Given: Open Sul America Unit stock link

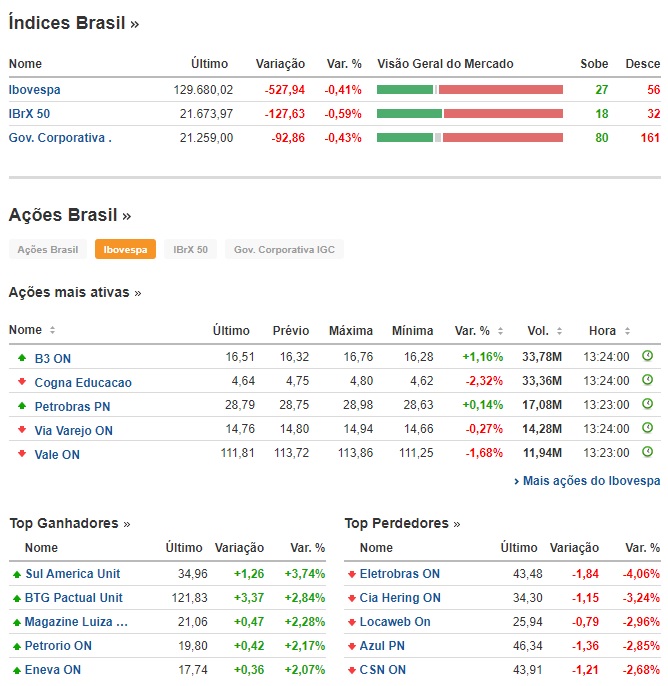Looking at the screenshot, I should point(73,574).
